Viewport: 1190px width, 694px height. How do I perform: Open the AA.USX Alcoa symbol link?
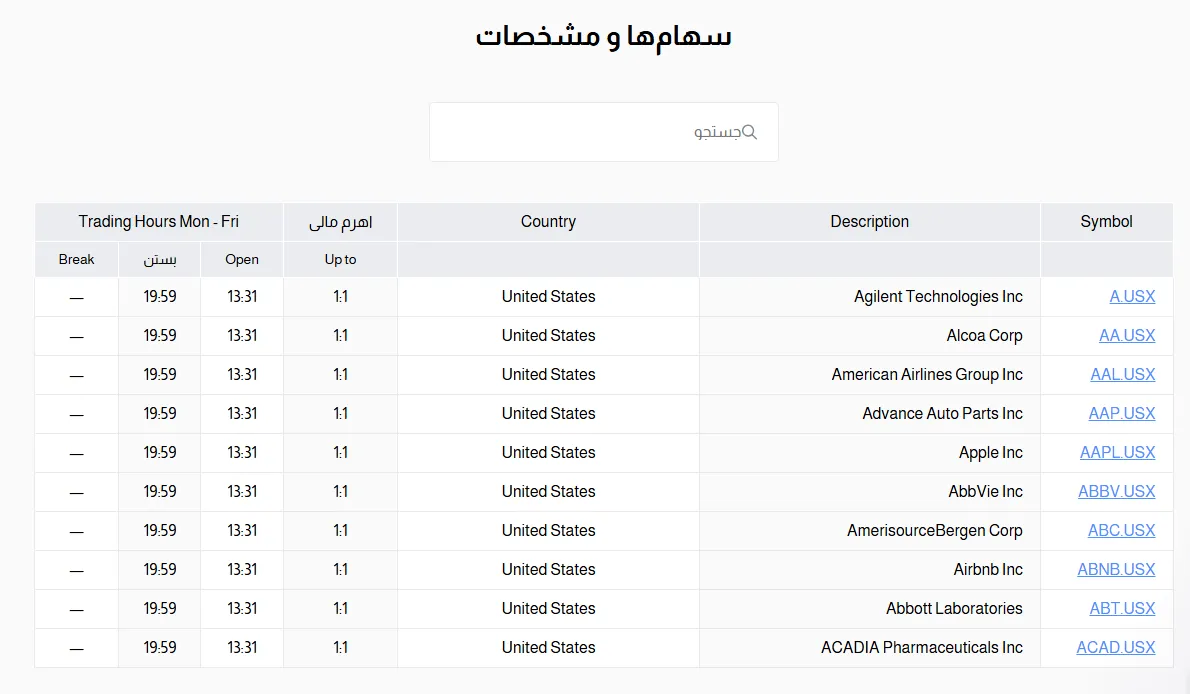pyautogui.click(x=1127, y=335)
